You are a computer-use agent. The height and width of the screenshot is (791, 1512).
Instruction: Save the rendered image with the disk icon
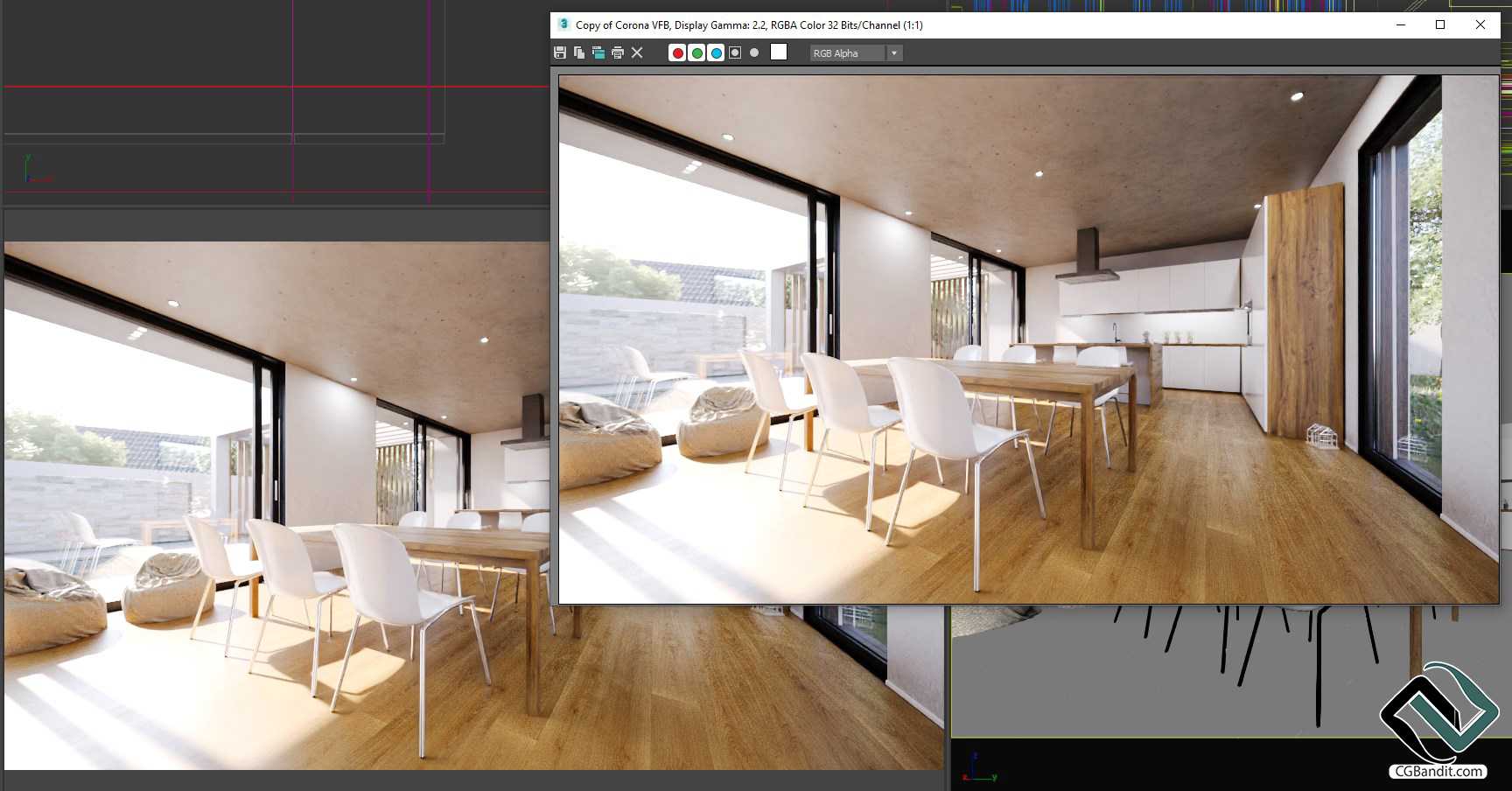pos(560,53)
